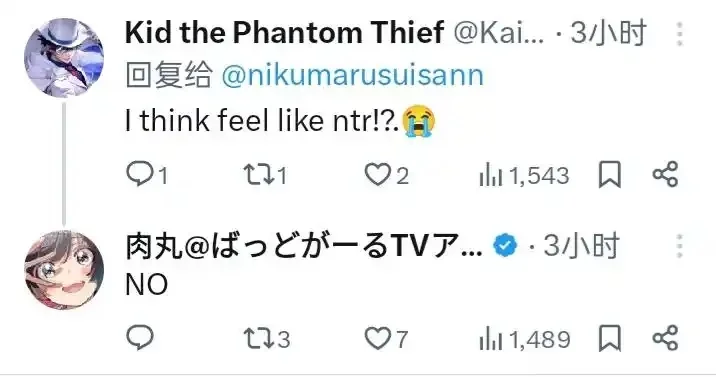Reply to Kid the Phantom Thief's tweet
716x377 pixels.
[147, 175]
